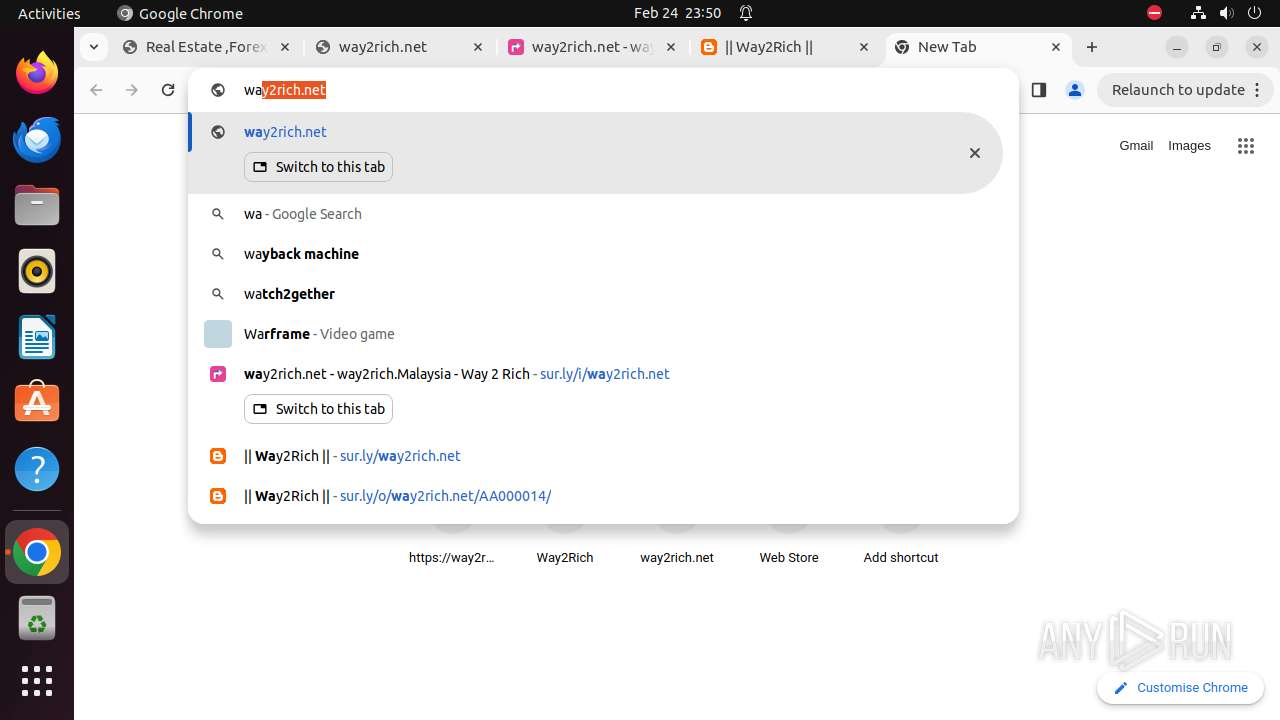
Task: Open Rhythmbox music player in dock
Action: (37, 272)
